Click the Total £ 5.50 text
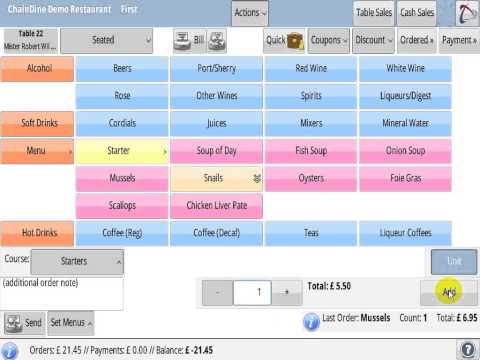This screenshot has height=360, width=480. [x=329, y=287]
